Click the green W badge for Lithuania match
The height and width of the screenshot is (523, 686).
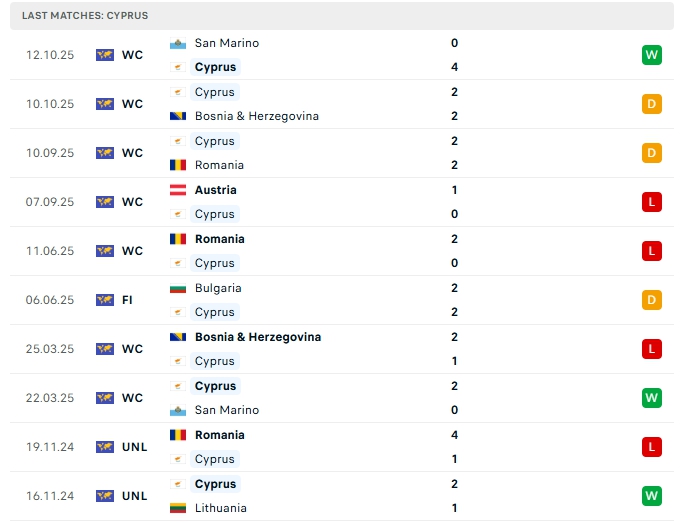(x=652, y=496)
